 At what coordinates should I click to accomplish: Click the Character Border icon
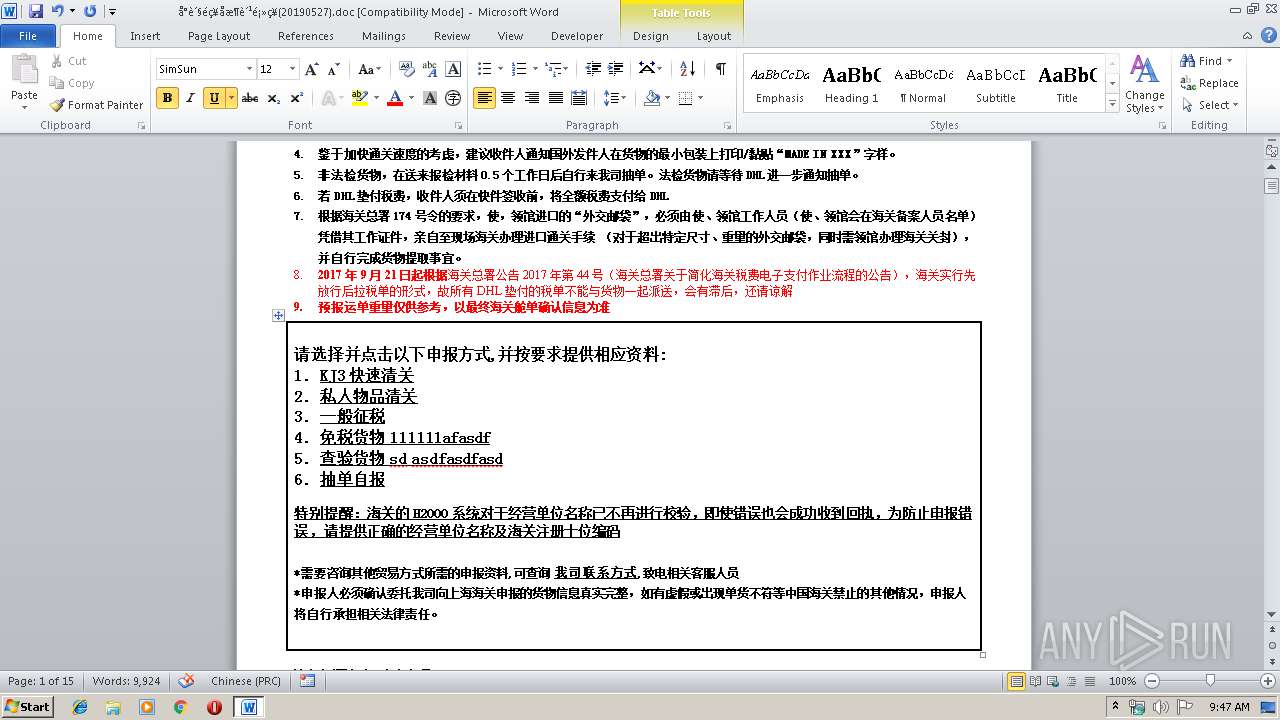click(453, 69)
